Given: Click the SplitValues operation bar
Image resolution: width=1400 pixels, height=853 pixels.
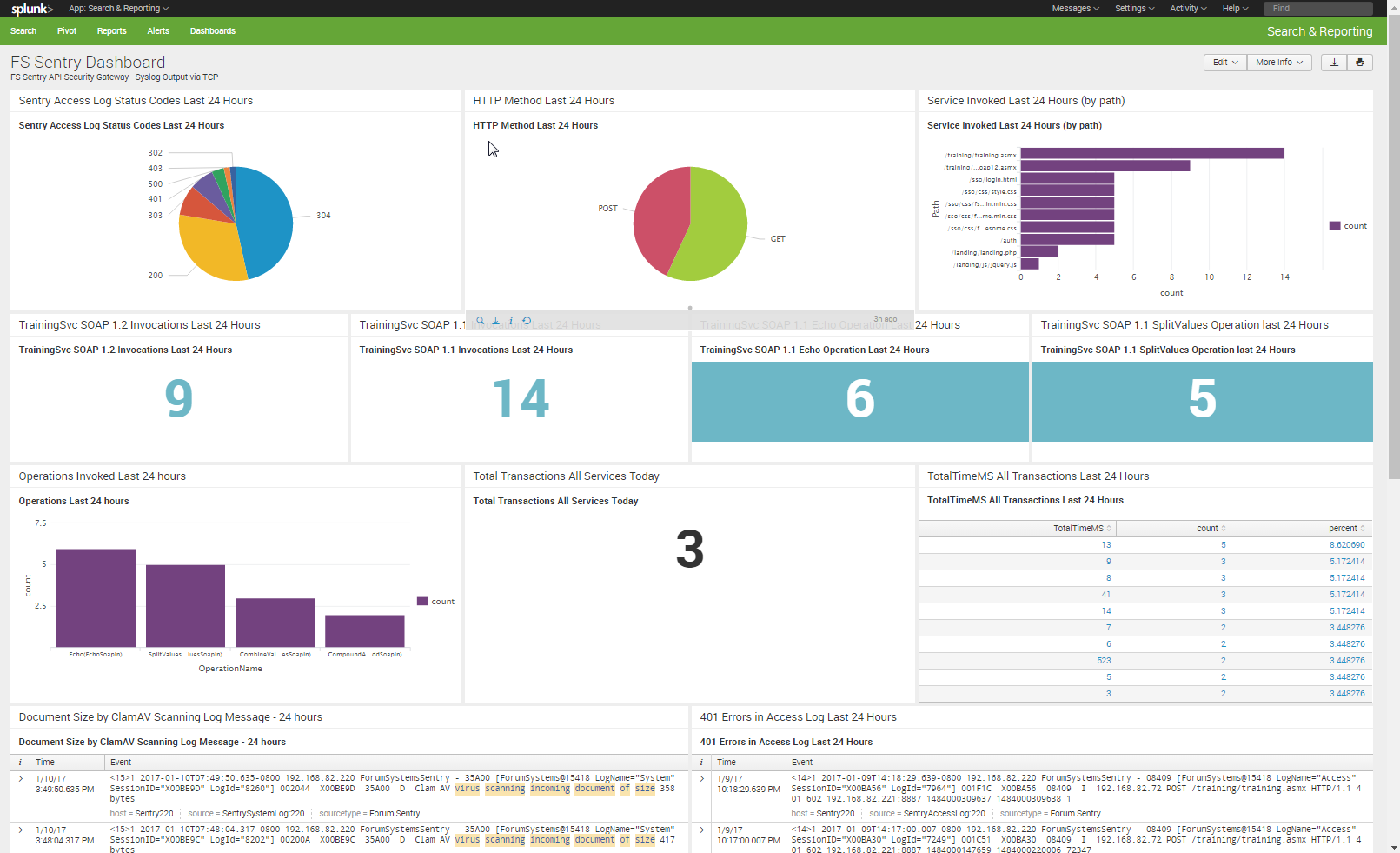Looking at the screenshot, I should coord(185,606).
